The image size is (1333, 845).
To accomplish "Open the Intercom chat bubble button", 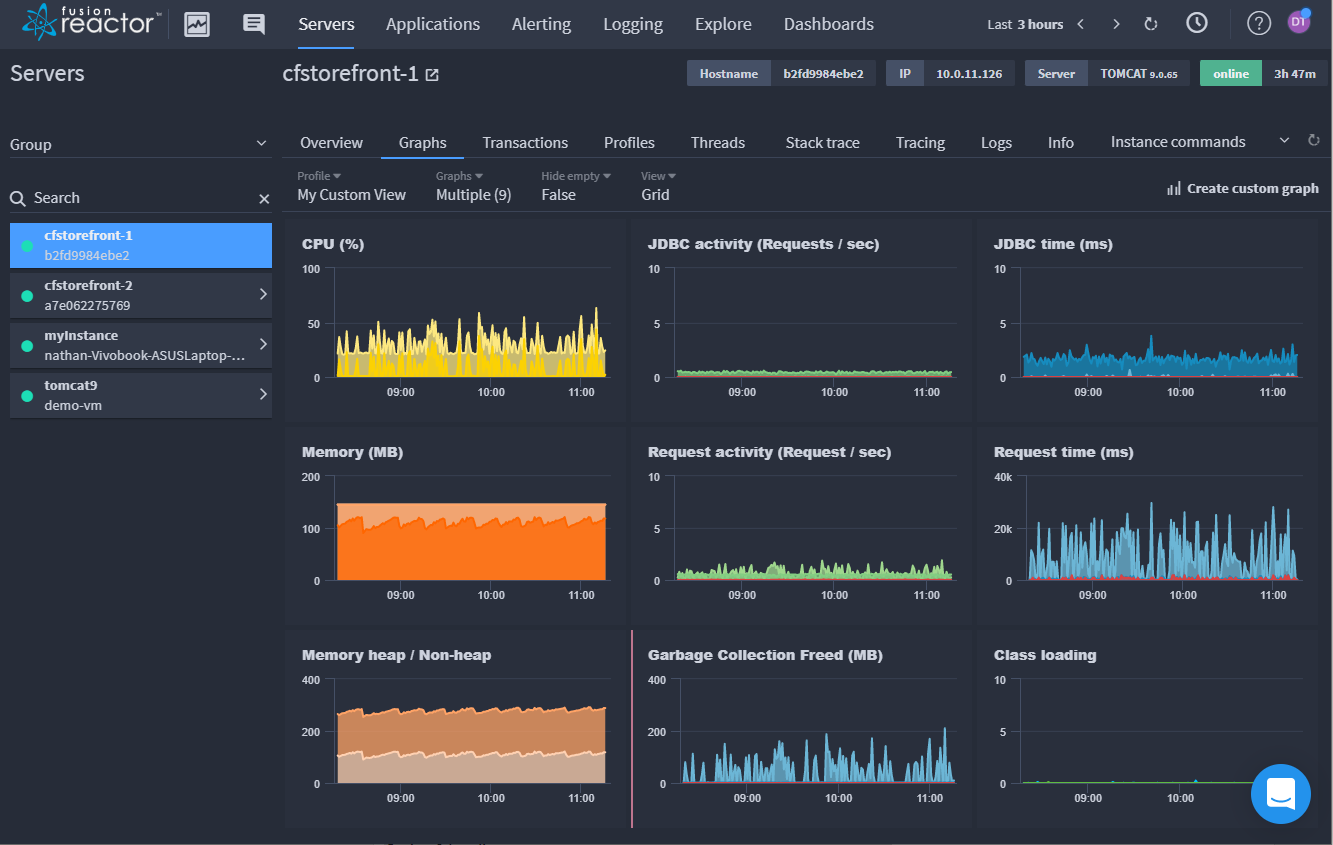I will [x=1280, y=794].
